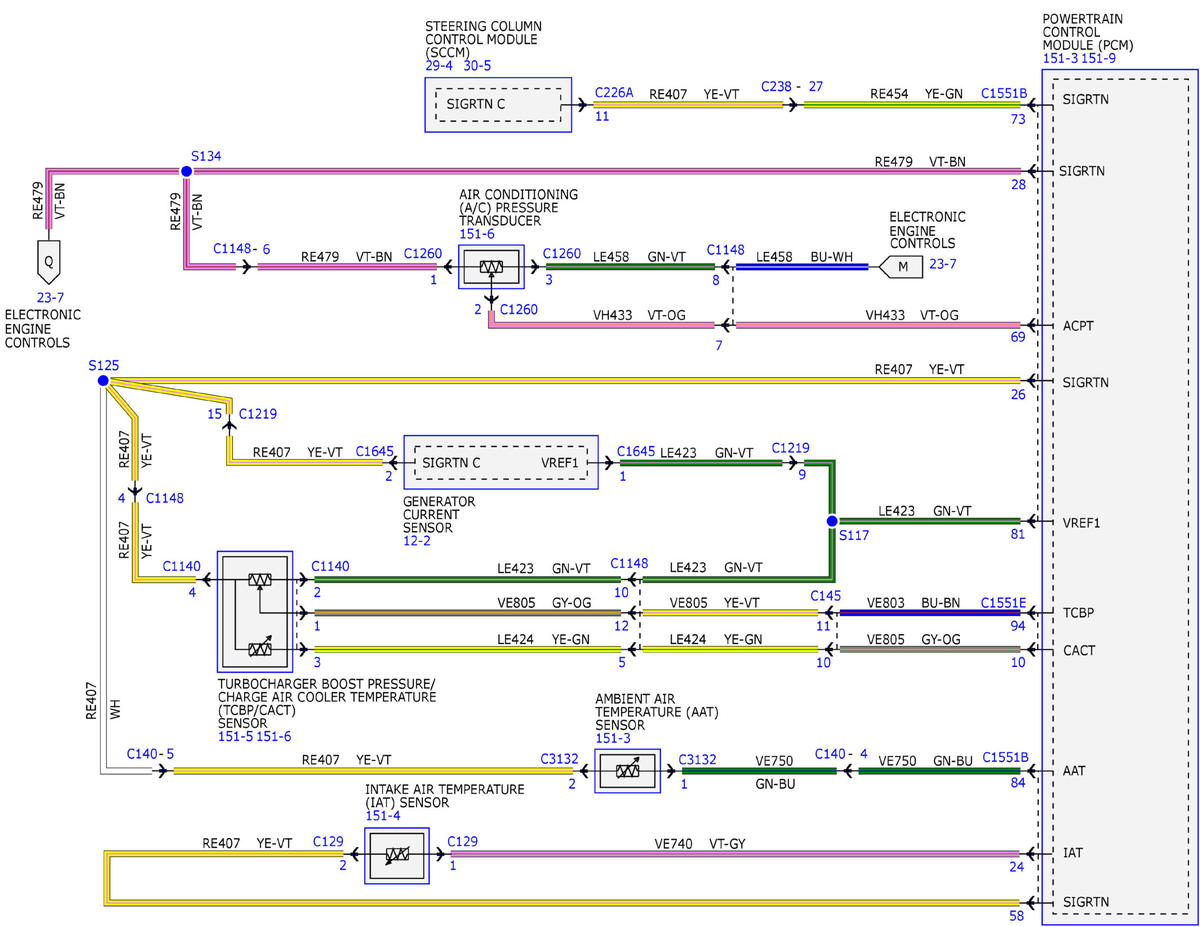Select PCM pin number 69
This screenshot has width=1200, height=927.
tap(1019, 339)
